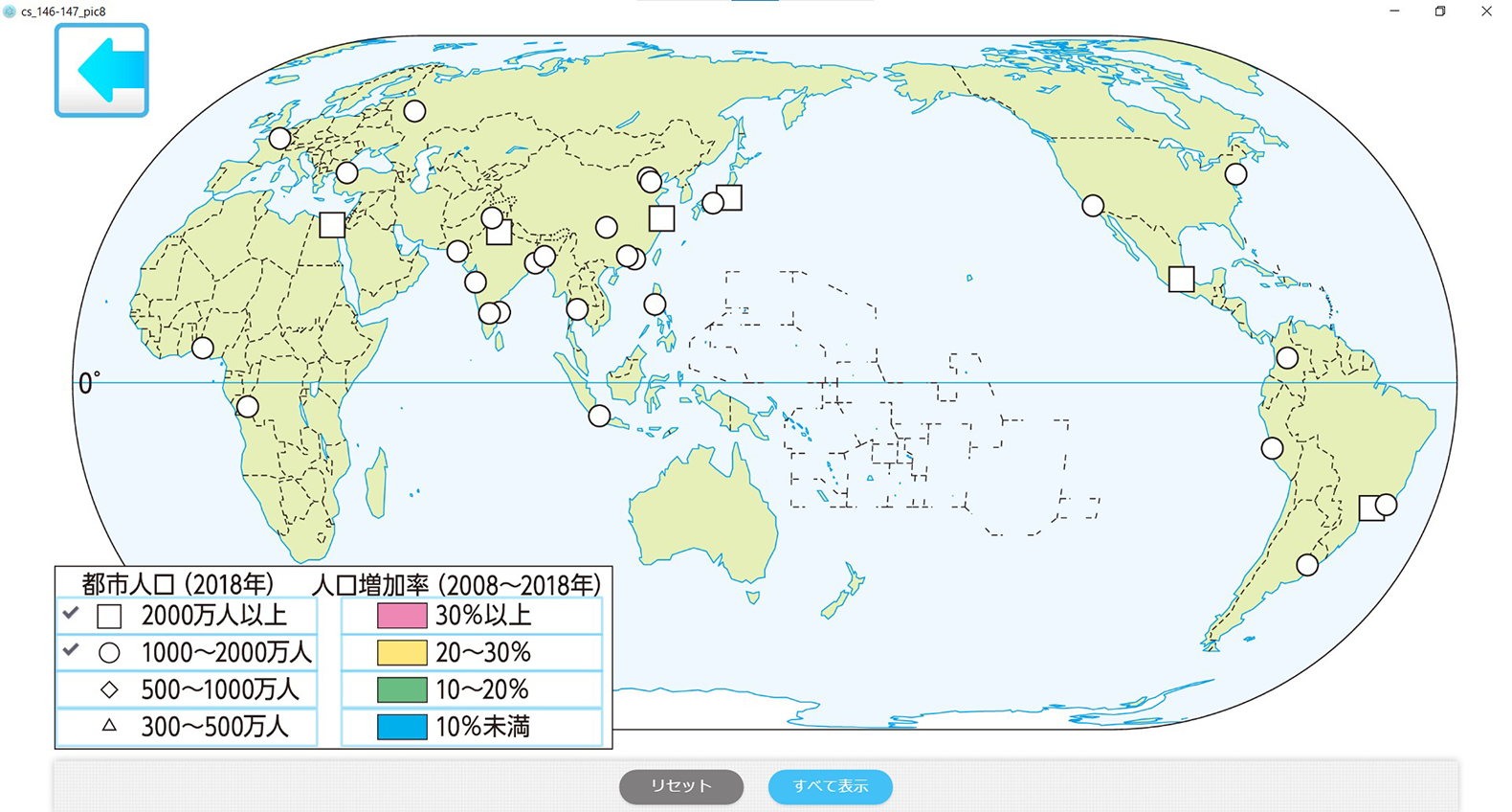Screen dimensions: 1512x812
Task: Choose the yellow 20～30% growth swatch
Action: click(x=402, y=653)
